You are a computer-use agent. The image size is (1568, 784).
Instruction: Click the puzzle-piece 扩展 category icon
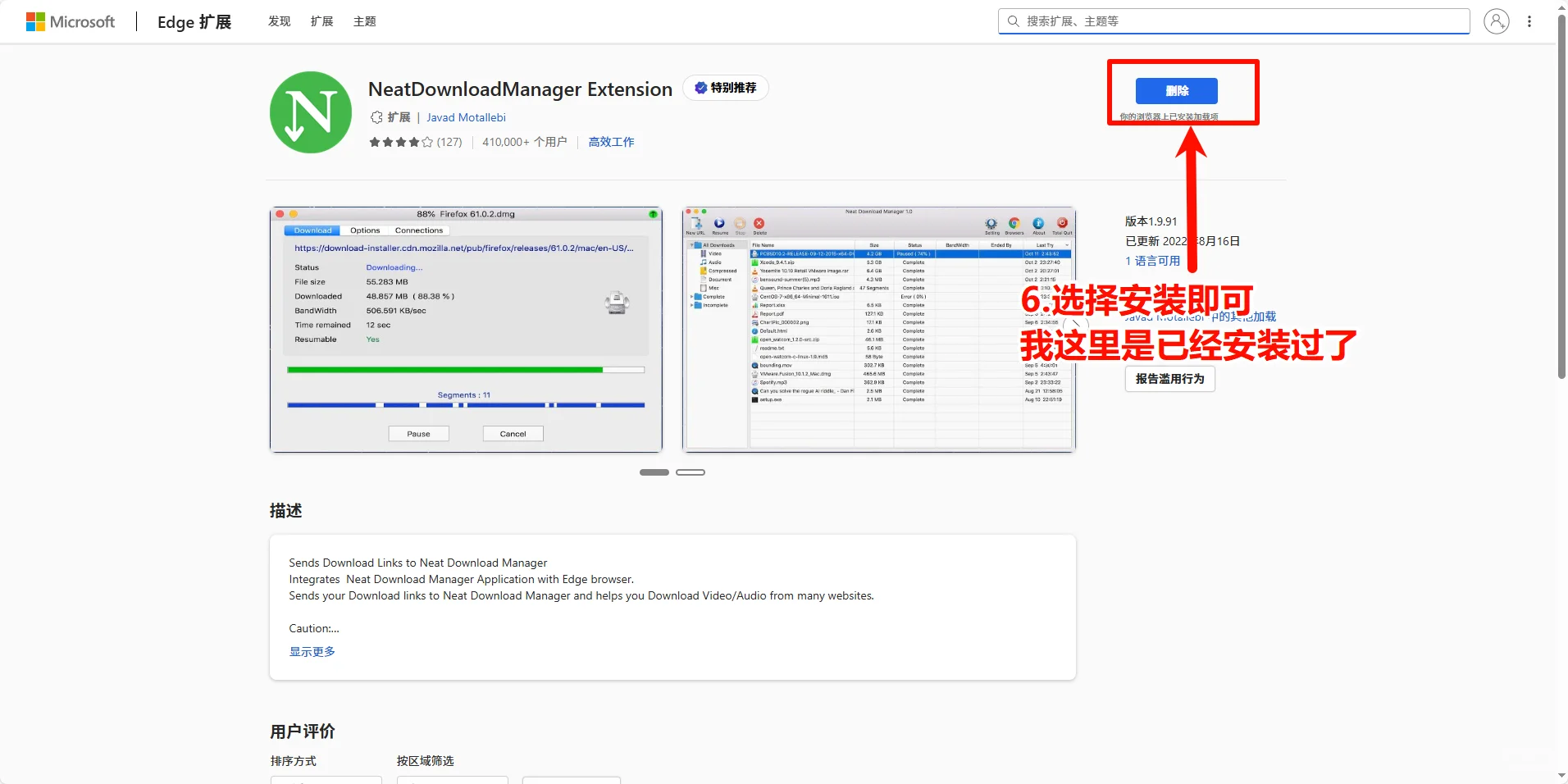(376, 117)
